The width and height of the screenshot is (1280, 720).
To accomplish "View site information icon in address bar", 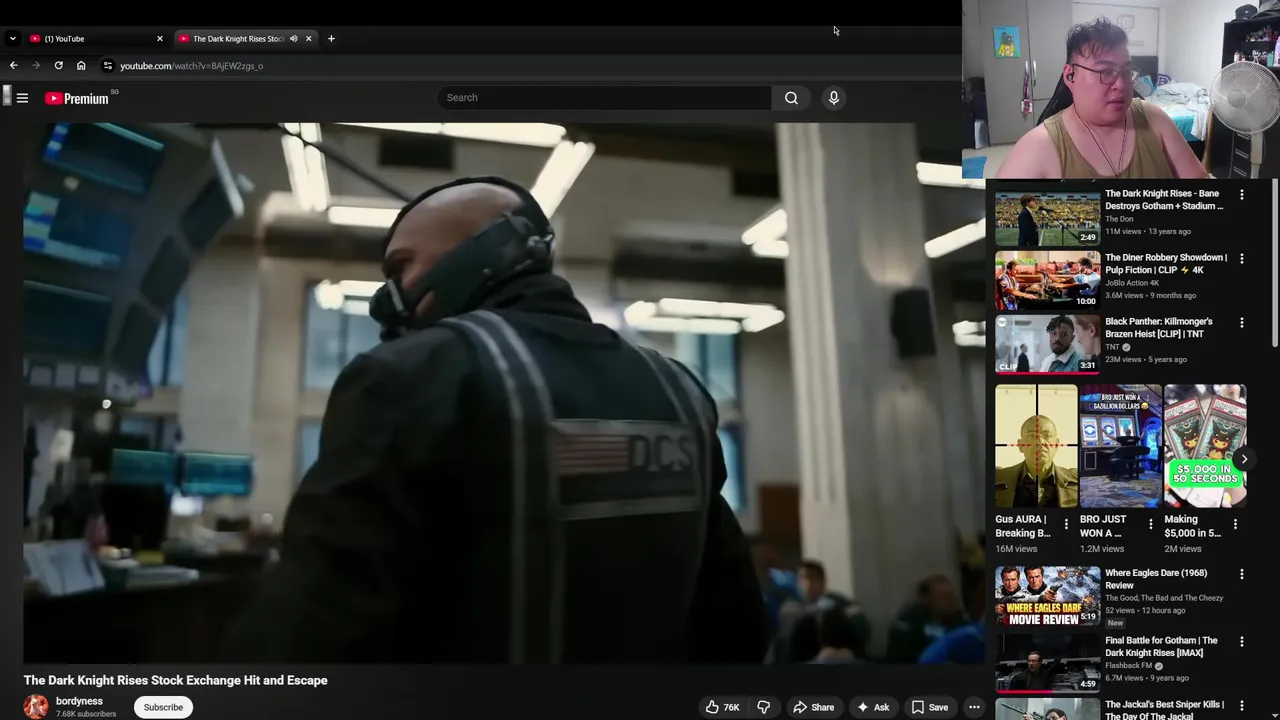I will [108, 66].
